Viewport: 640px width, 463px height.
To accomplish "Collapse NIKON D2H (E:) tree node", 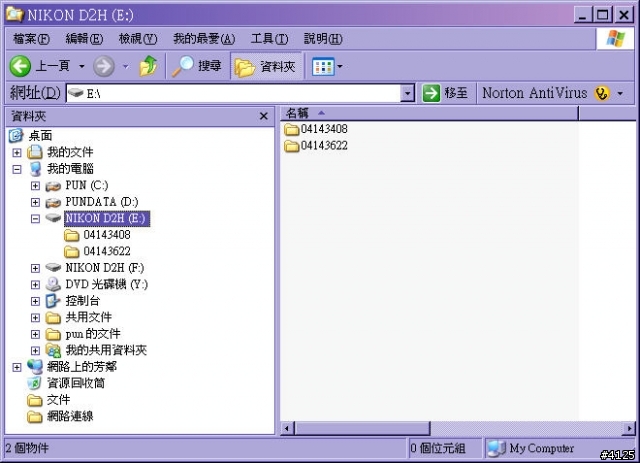I will (36, 219).
